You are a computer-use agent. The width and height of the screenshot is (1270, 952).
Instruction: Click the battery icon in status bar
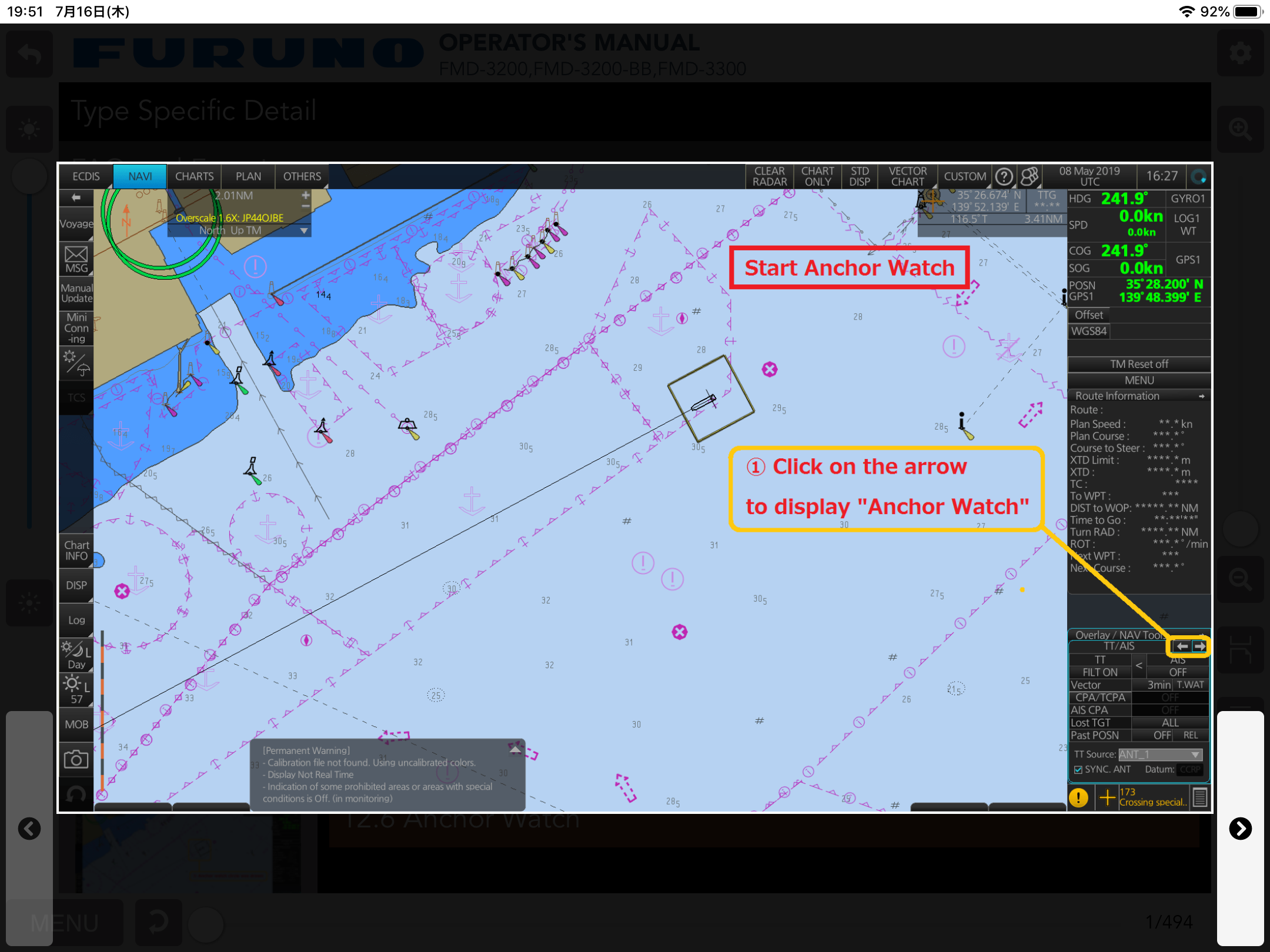pyautogui.click(x=1248, y=12)
